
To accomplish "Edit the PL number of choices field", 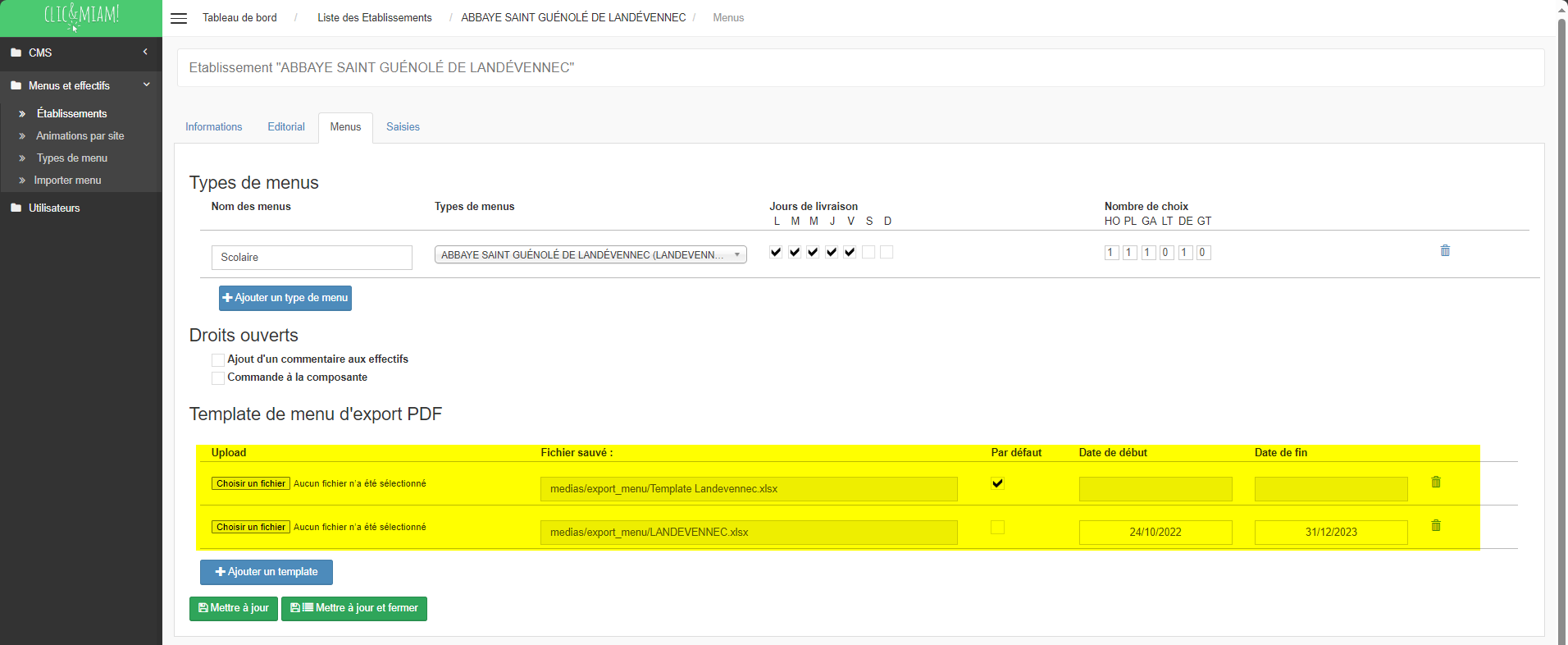I will coord(1129,253).
